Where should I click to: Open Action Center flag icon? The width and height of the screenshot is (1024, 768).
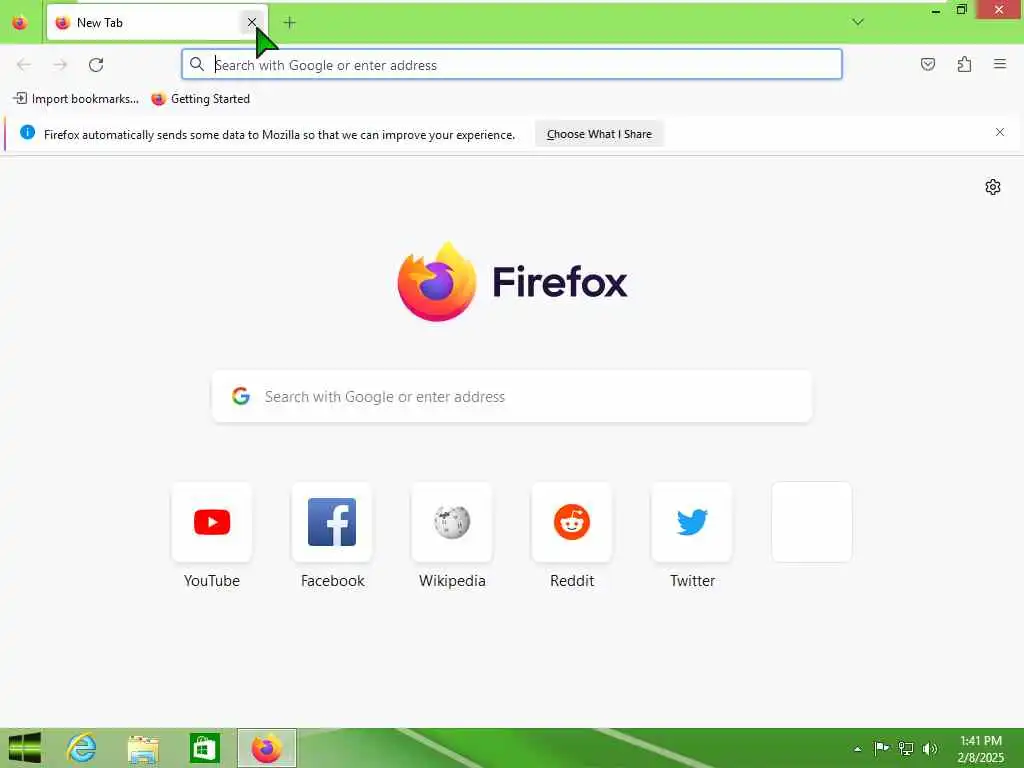[x=881, y=748]
